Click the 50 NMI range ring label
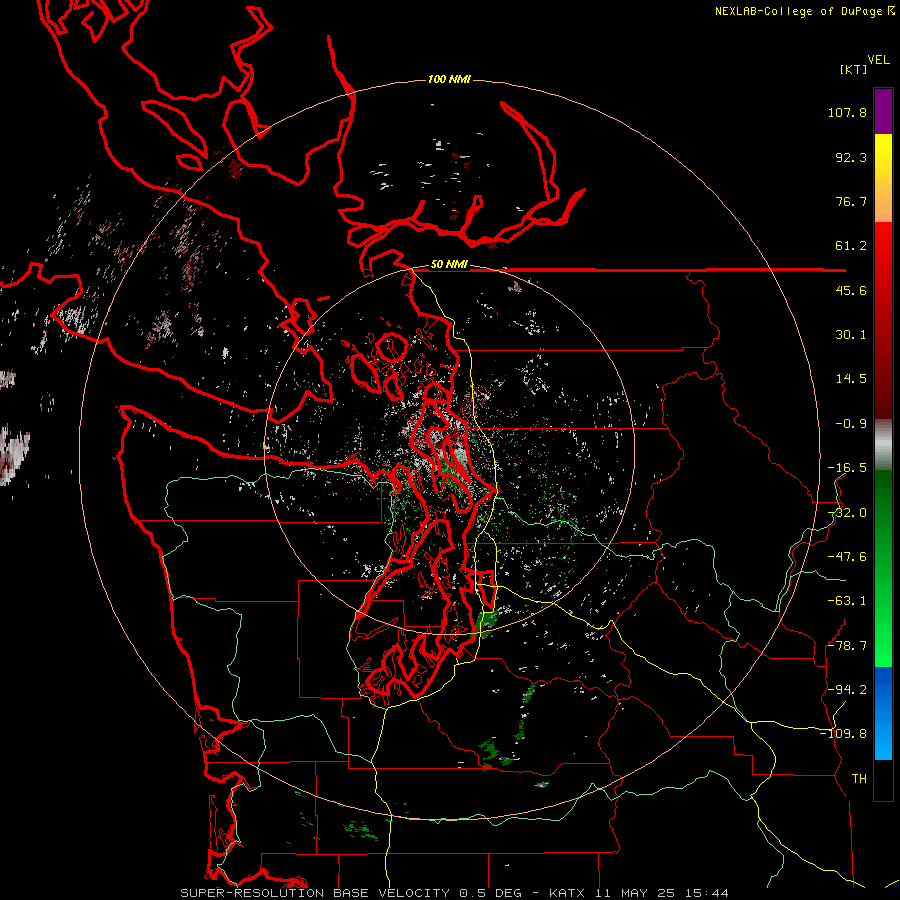900x900 pixels. click(x=449, y=265)
